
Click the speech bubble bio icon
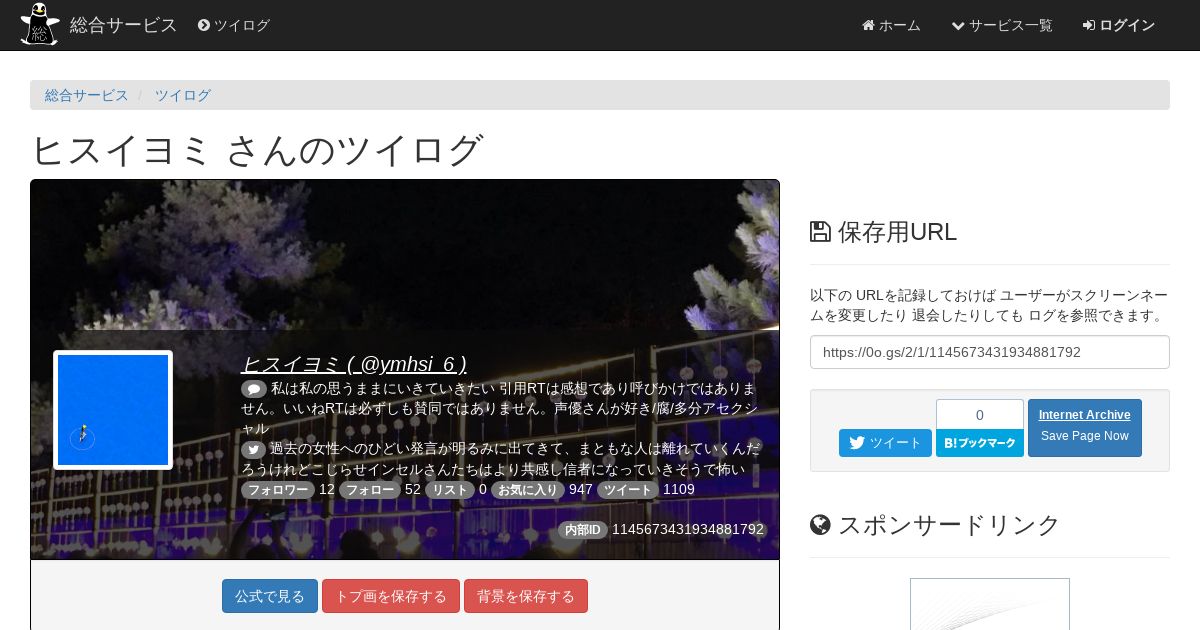pos(254,388)
